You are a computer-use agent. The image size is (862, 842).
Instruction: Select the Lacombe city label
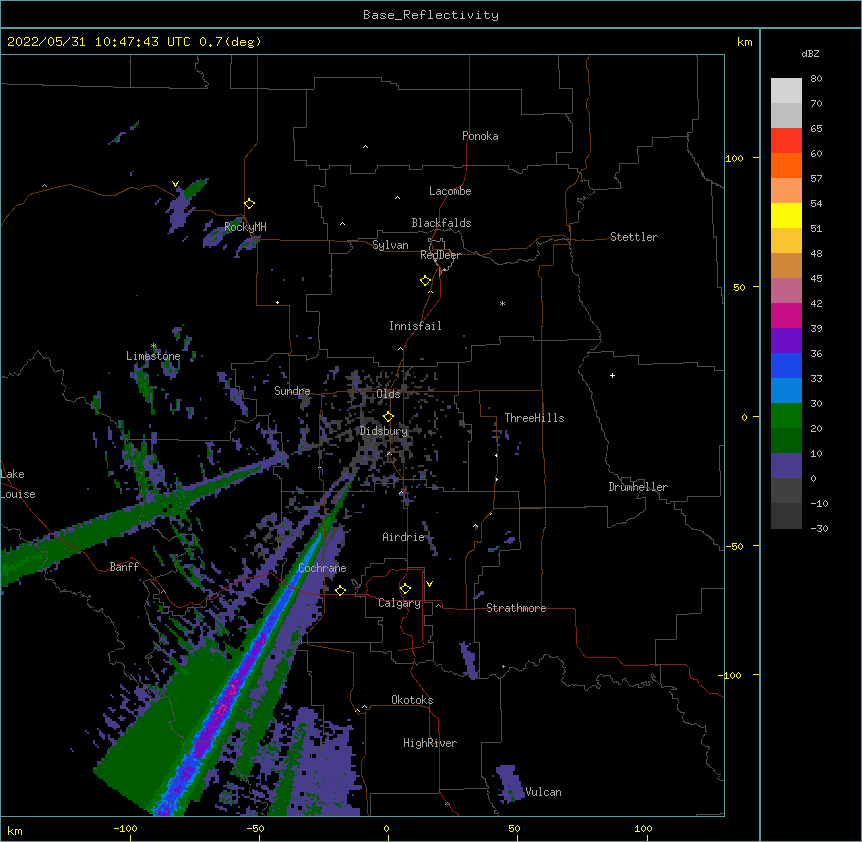450,191
